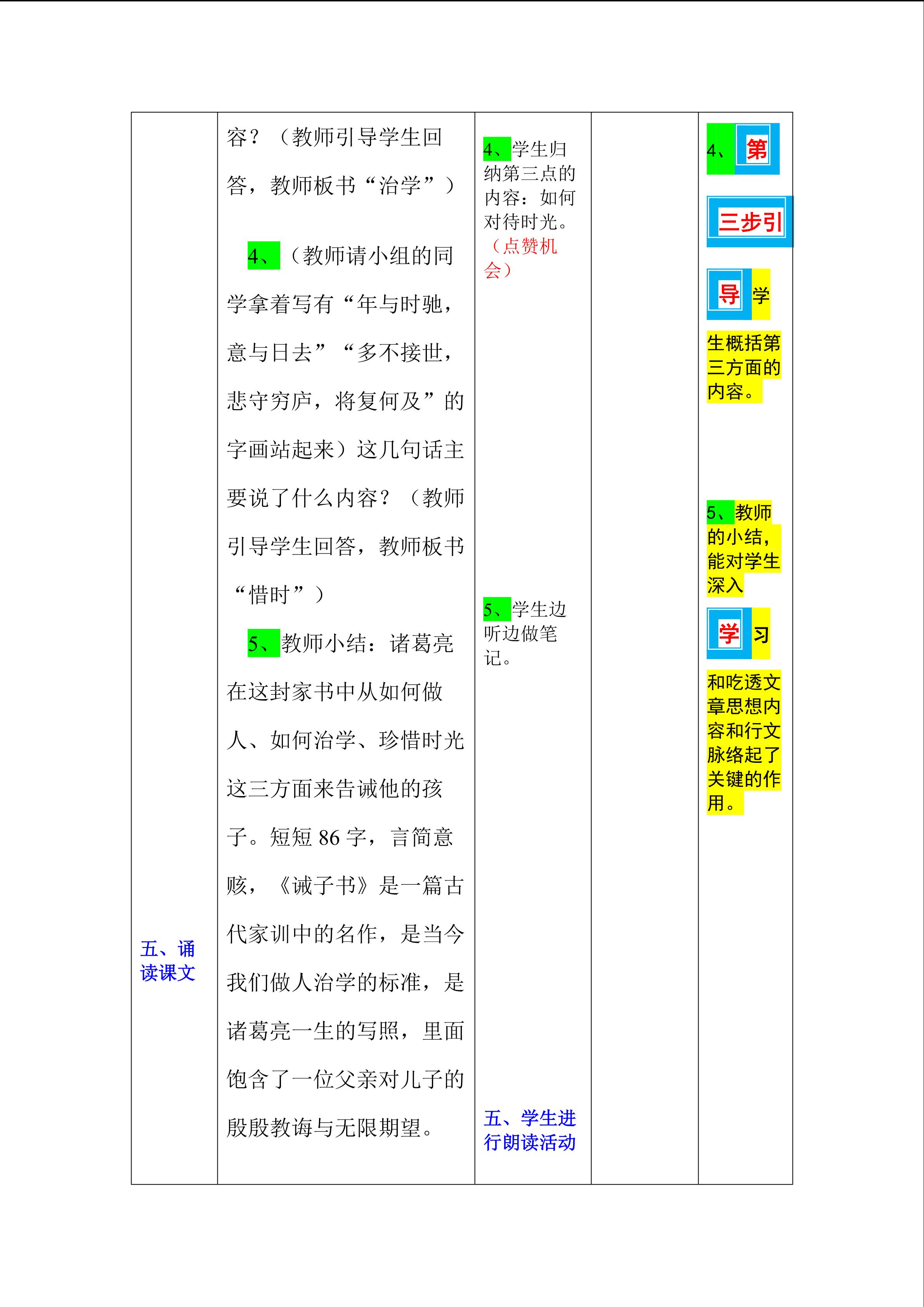924x1307 pixels.
Task: Select the line "在这封家书中从如何做"
Action: [x=335, y=692]
